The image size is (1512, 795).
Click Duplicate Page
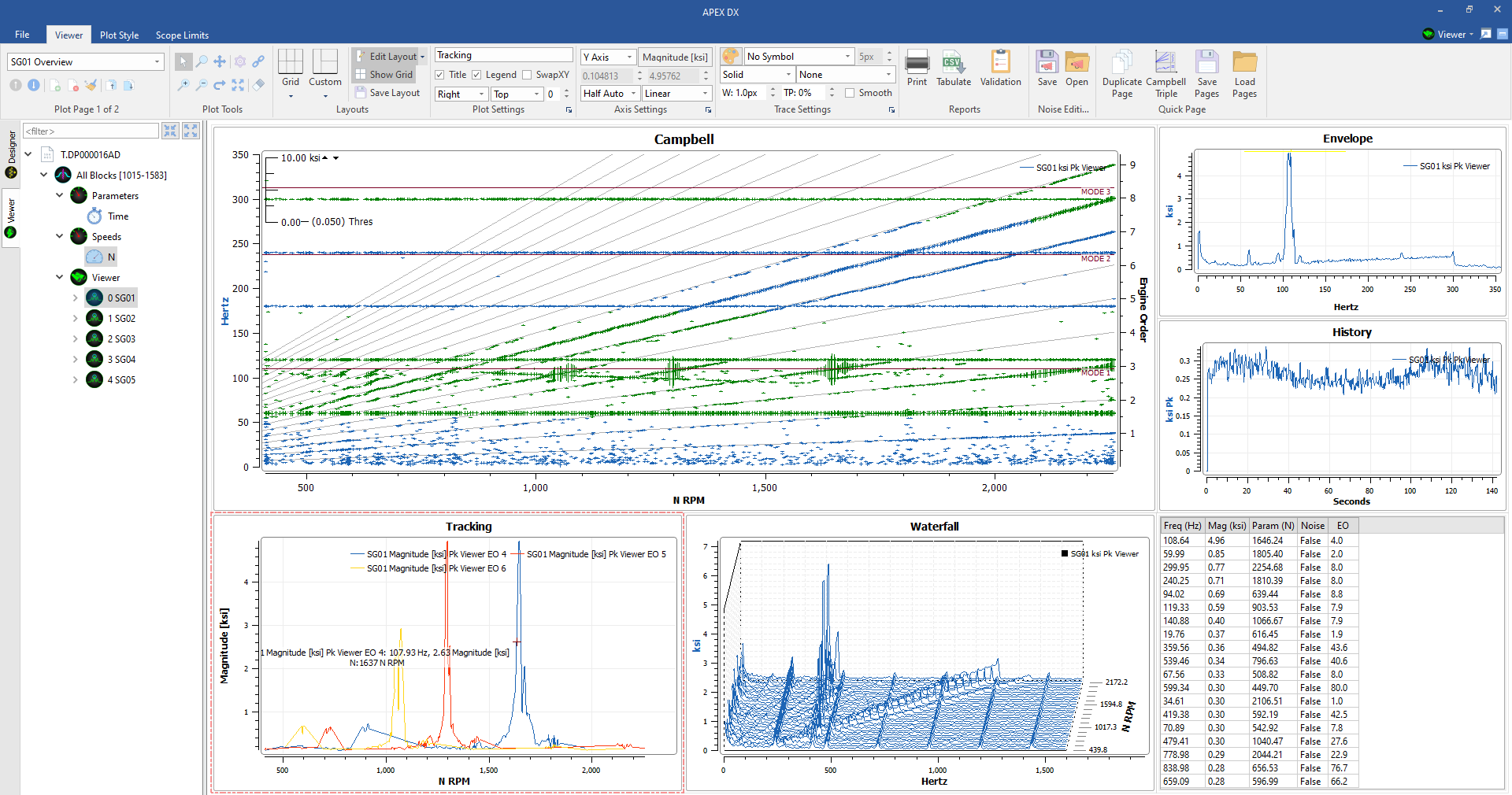point(1122,74)
